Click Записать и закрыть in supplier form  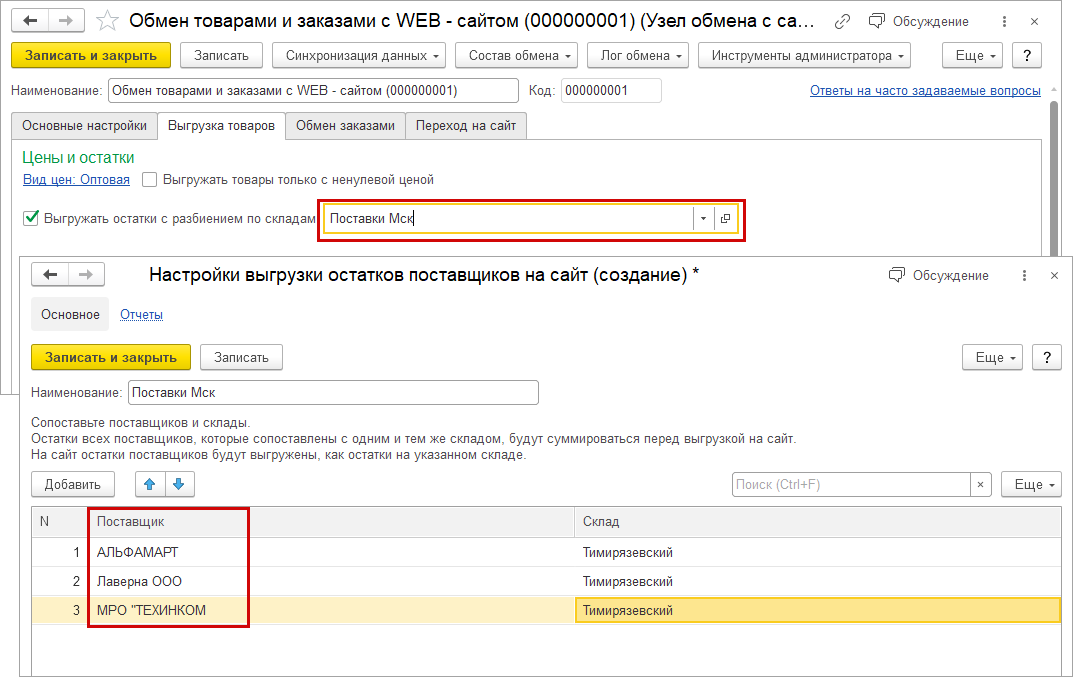point(111,357)
